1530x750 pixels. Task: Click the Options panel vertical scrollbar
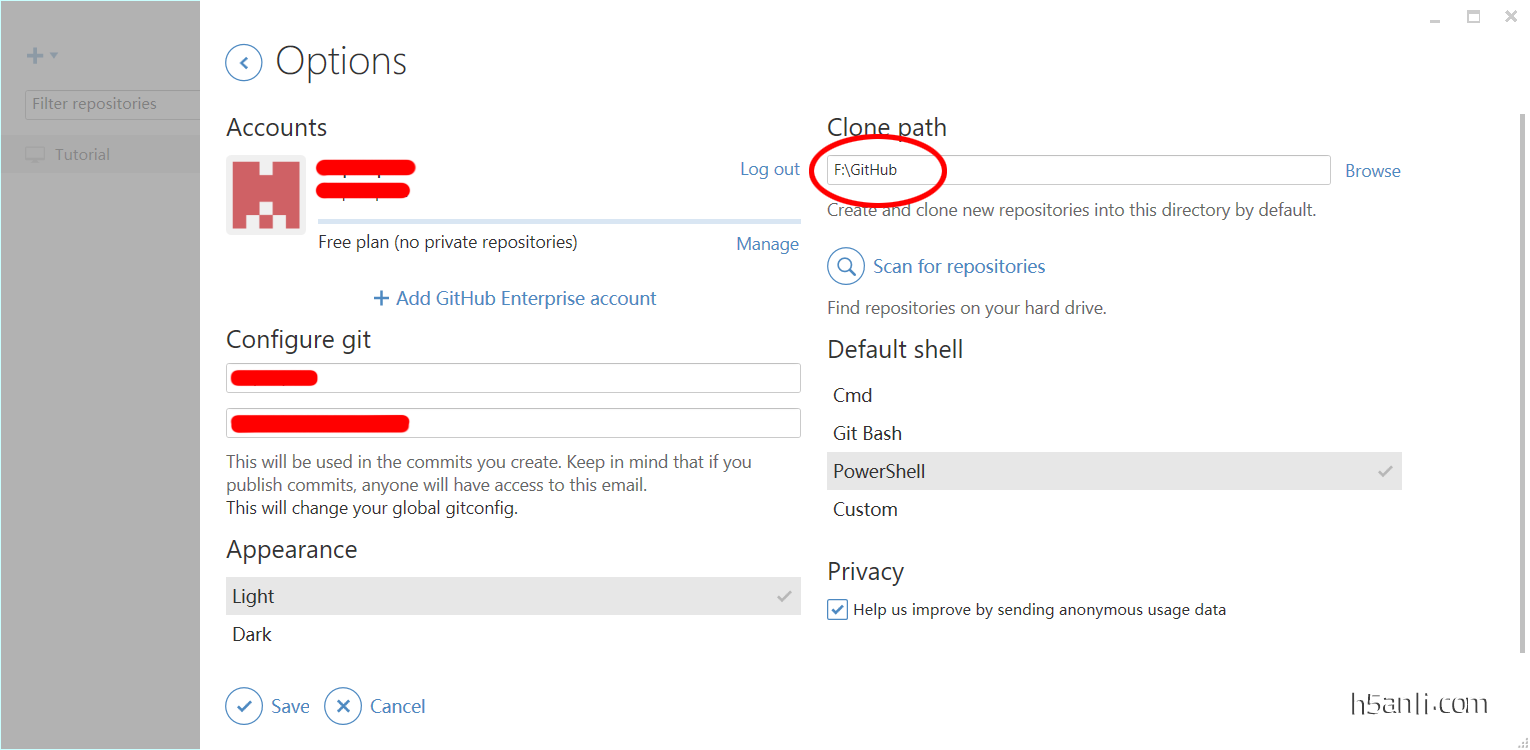(1522, 385)
